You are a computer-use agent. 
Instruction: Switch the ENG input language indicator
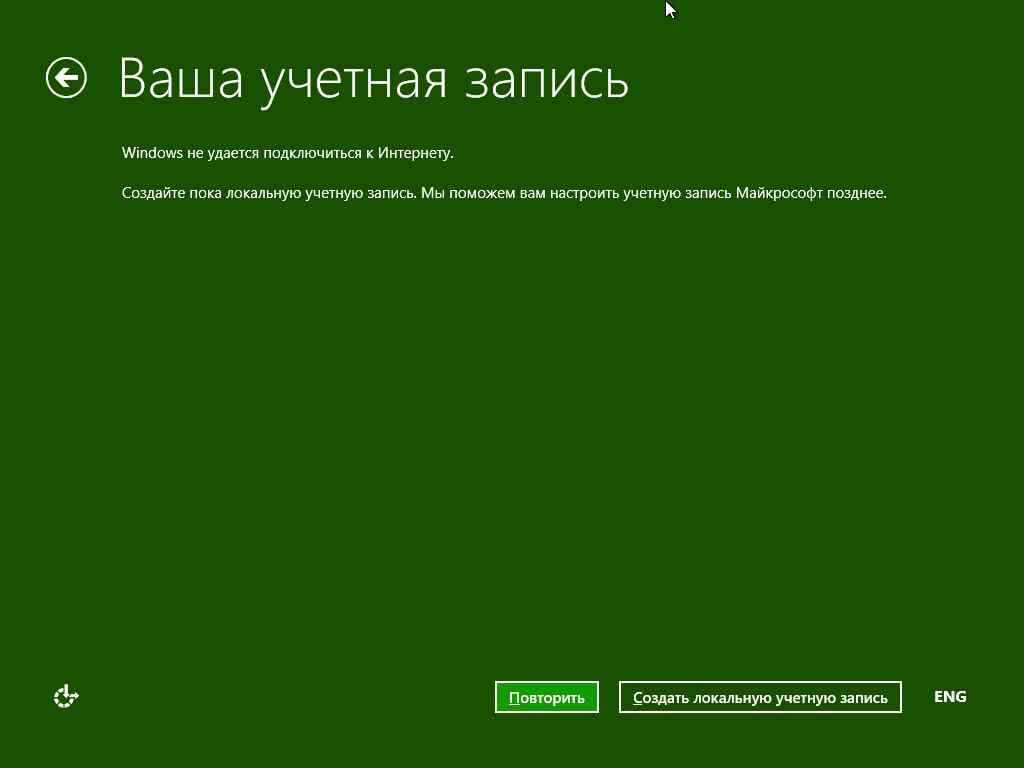[950, 697]
